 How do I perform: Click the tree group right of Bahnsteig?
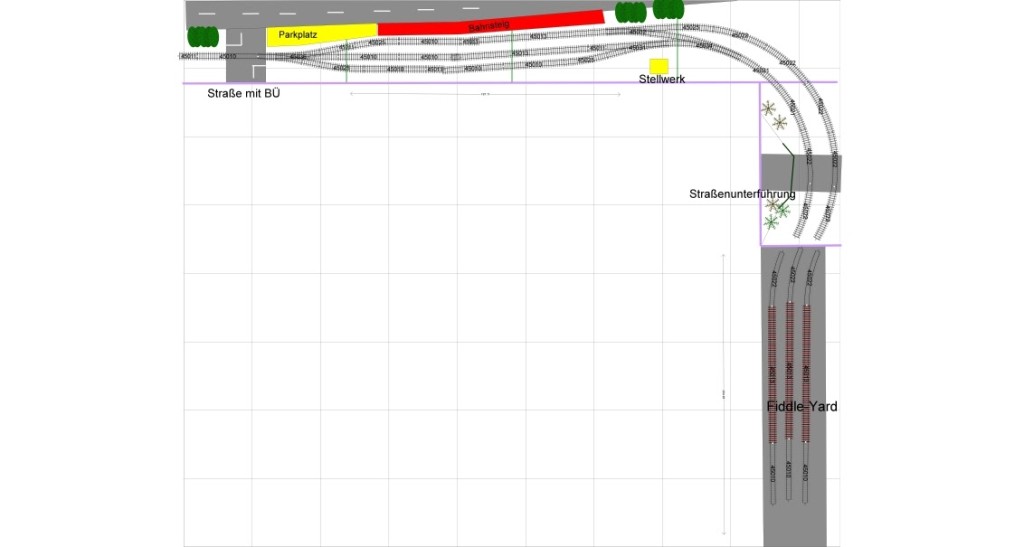(x=630, y=12)
